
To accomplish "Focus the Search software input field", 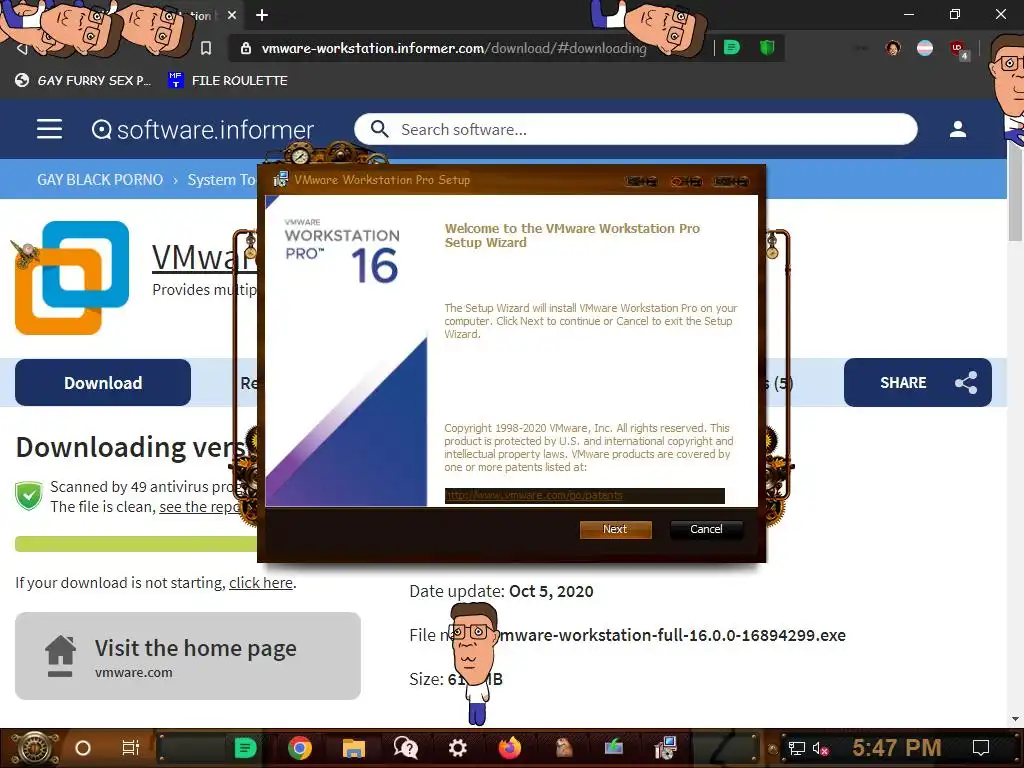I will click(x=636, y=129).
